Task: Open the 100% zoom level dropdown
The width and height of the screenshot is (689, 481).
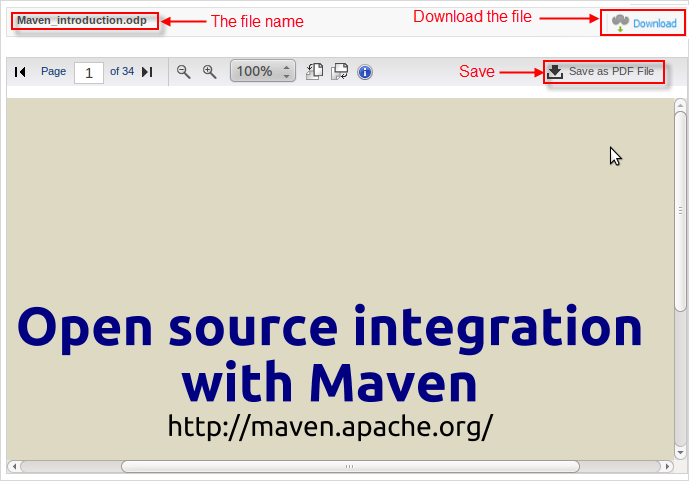Action: [263, 72]
